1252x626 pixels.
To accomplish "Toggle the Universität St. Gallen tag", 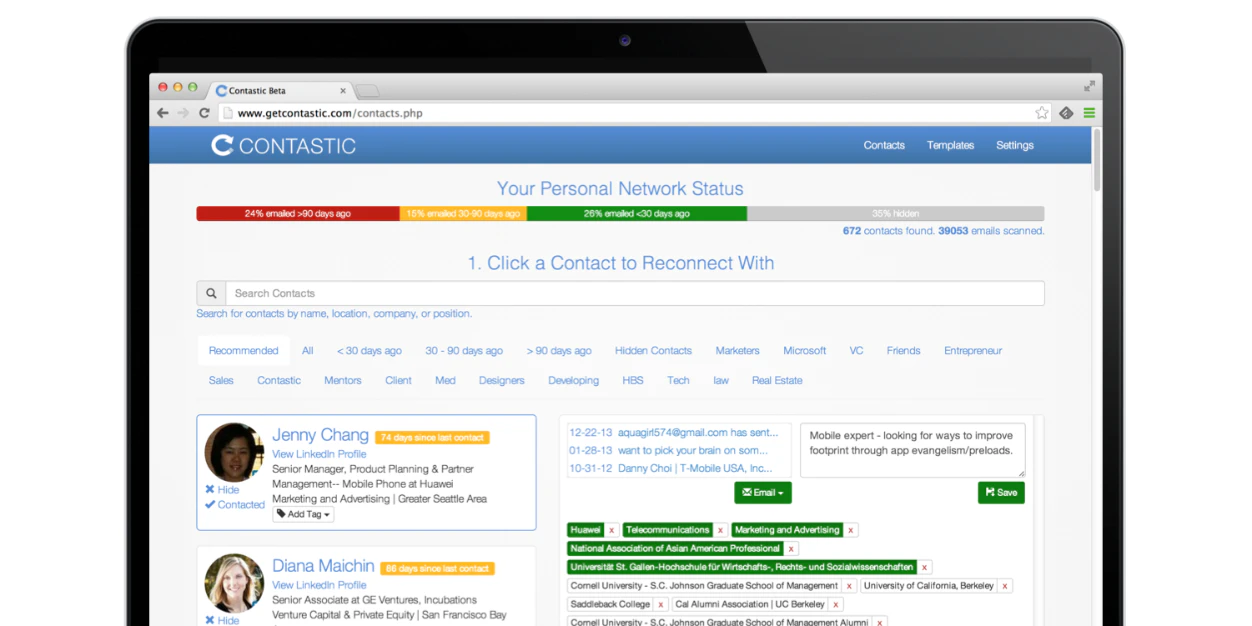I will 742,567.
